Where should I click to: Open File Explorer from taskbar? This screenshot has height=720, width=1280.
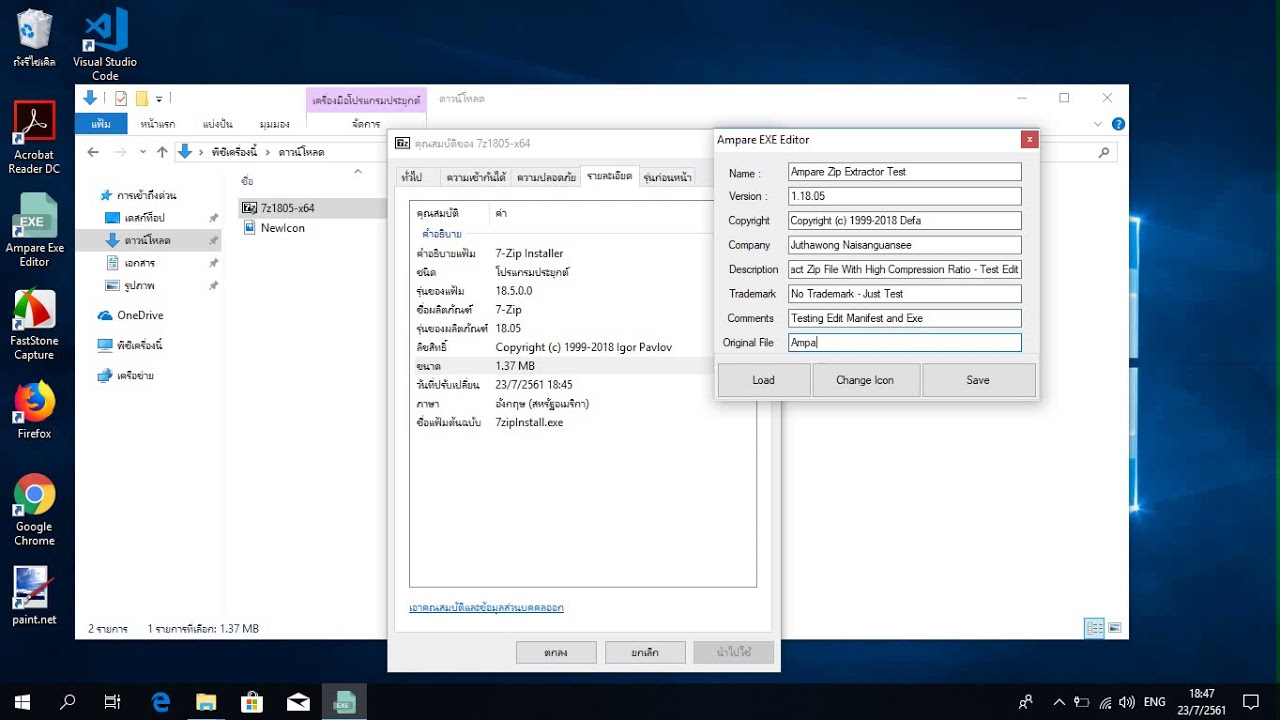point(206,702)
